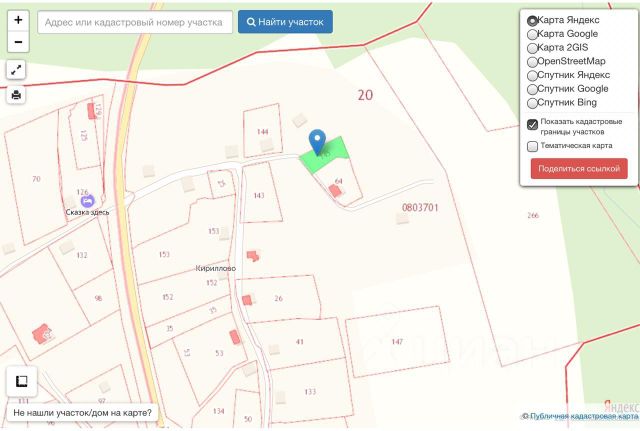Screen dimensions: 640x431
Task: Click parcel label 98 on map
Action: (x=98, y=298)
